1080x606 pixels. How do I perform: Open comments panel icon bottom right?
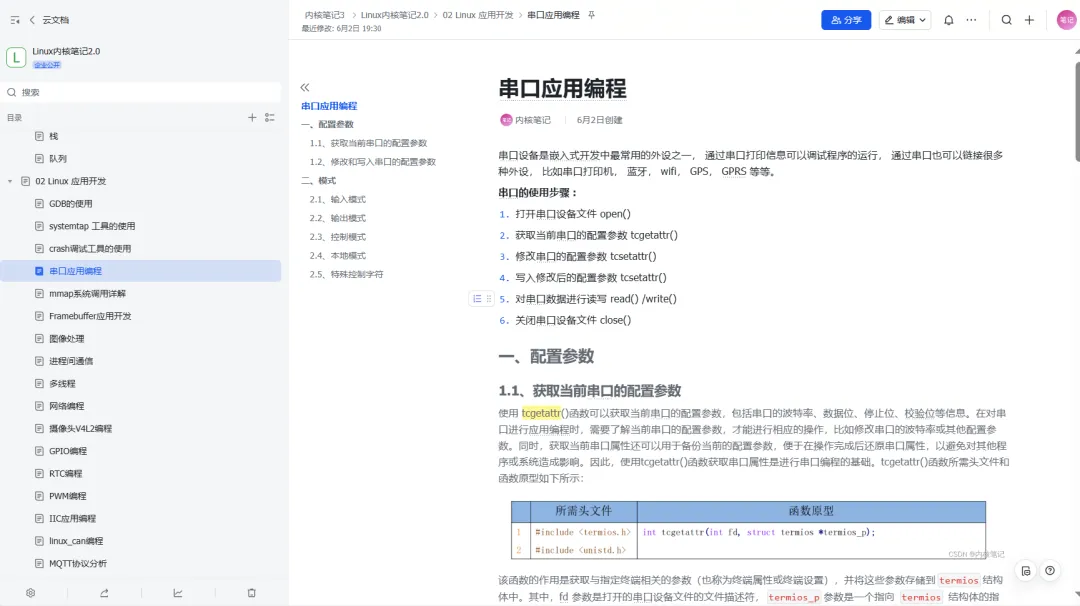[1026, 571]
